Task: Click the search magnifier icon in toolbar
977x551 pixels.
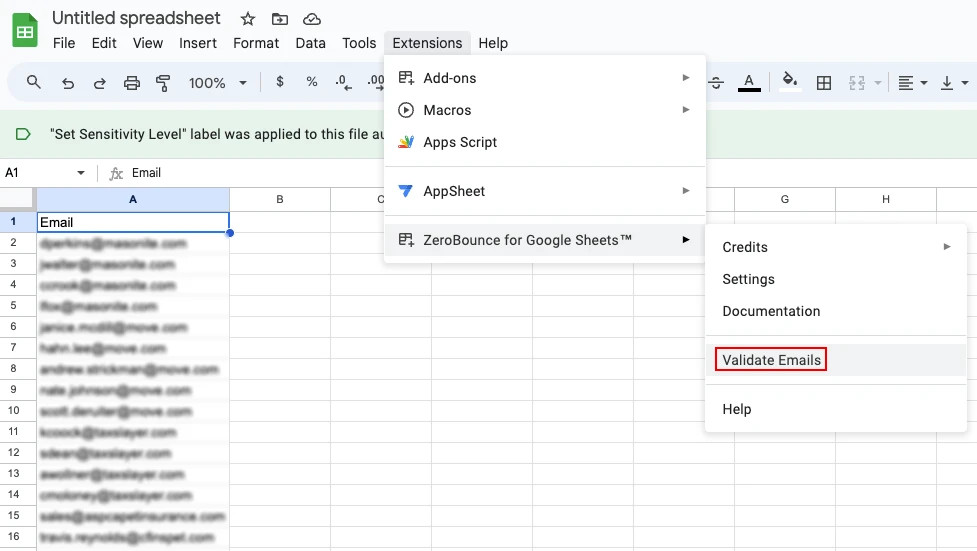Action: (34, 83)
